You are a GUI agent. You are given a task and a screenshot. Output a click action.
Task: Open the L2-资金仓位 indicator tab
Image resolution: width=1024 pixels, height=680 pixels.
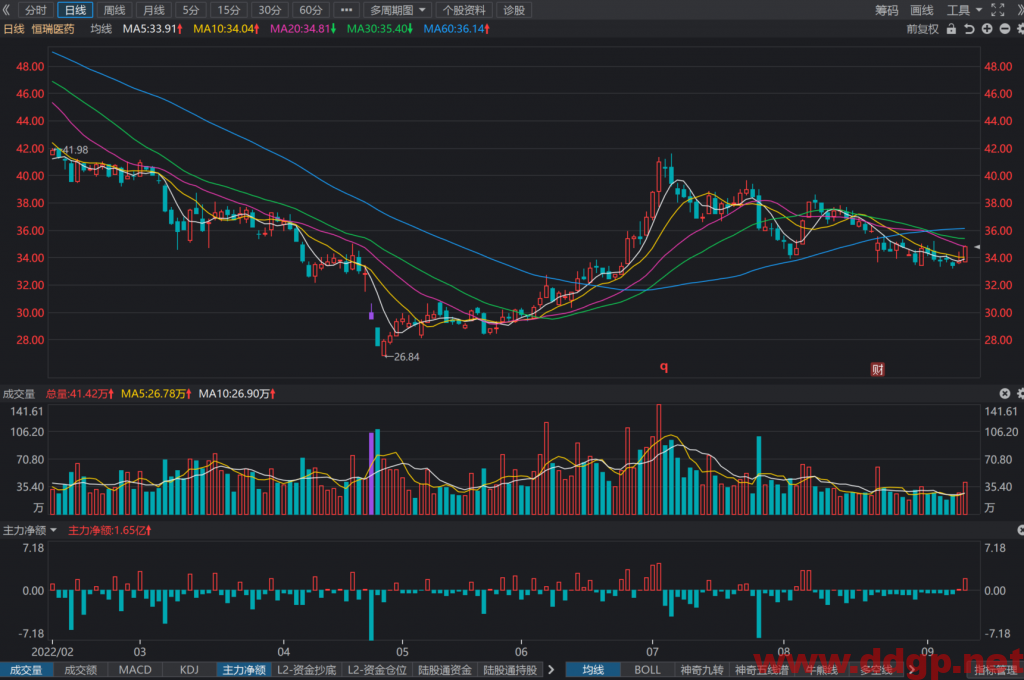[x=377, y=670]
